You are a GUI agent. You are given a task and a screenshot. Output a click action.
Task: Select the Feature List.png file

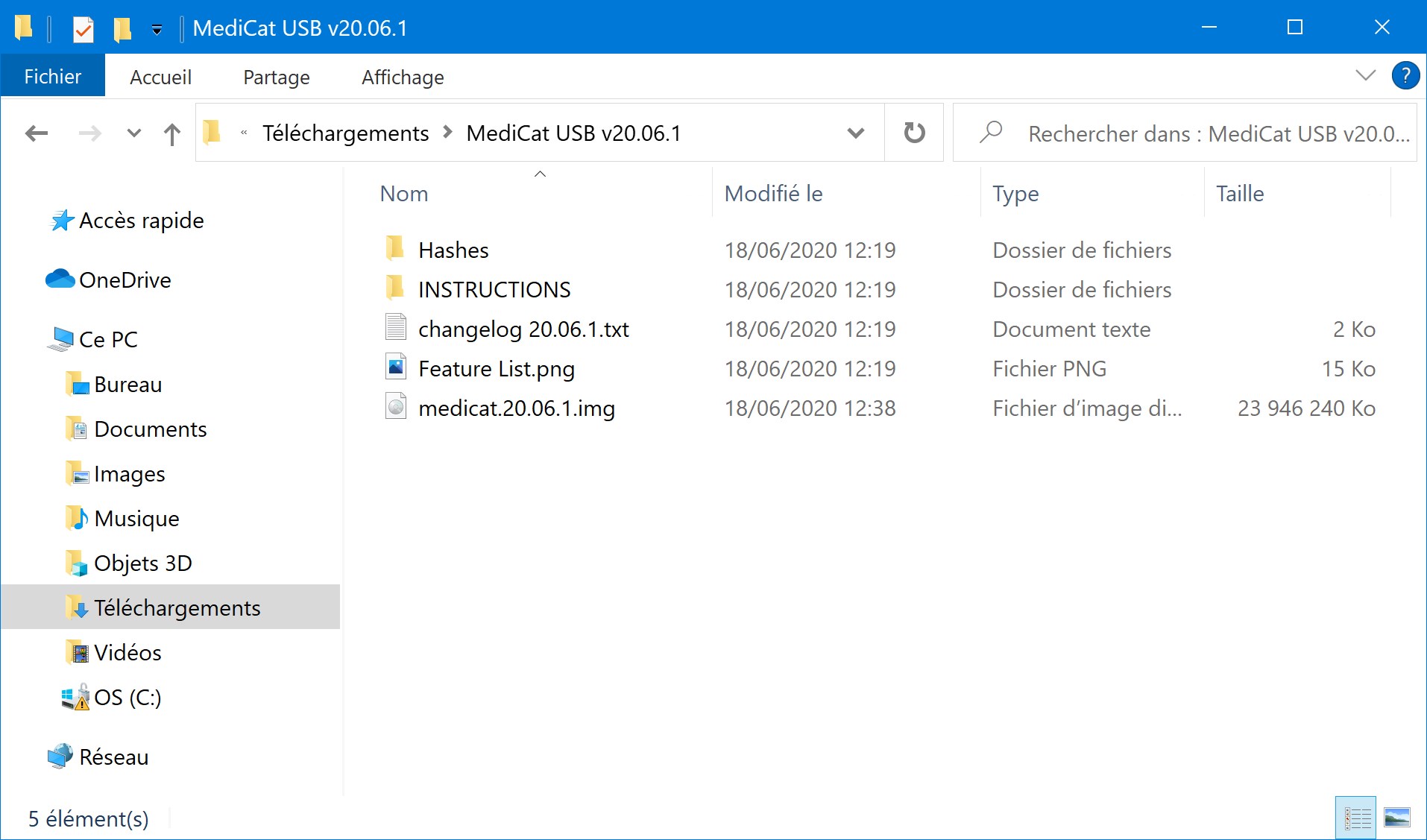(497, 369)
